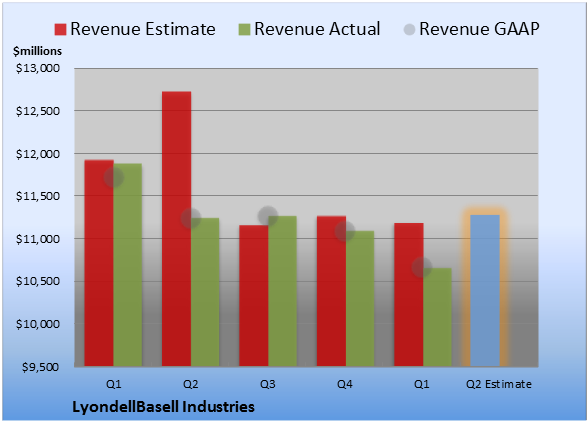Select the red Q3 estimate bar
The height and width of the screenshot is (422, 588).
pyautogui.click(x=254, y=296)
